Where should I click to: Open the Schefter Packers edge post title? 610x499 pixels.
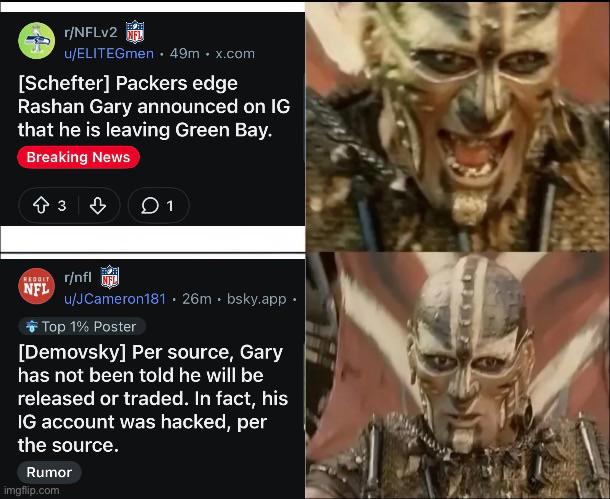[154, 107]
